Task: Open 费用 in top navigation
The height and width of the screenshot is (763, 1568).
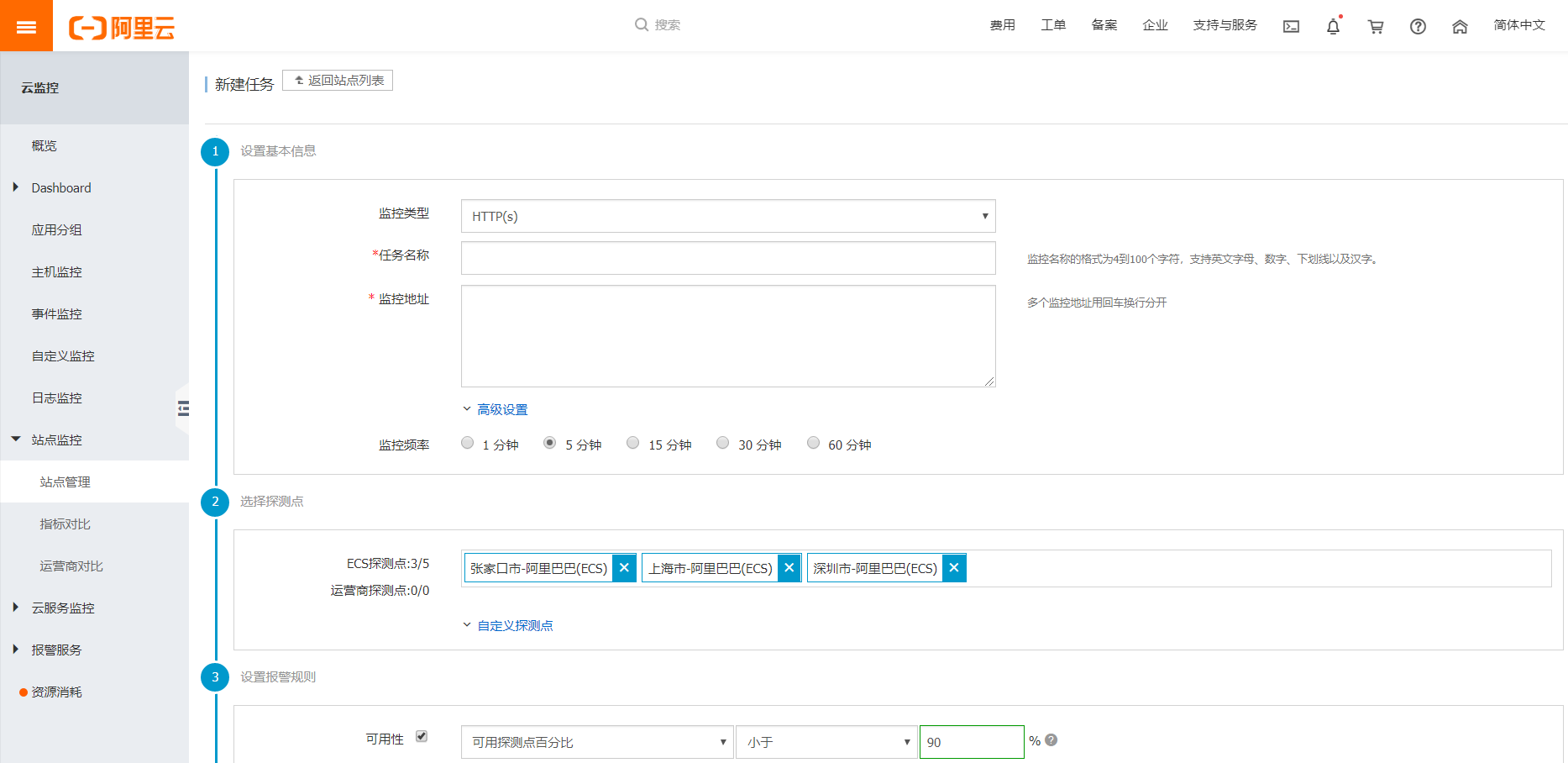Action: [x=1002, y=25]
